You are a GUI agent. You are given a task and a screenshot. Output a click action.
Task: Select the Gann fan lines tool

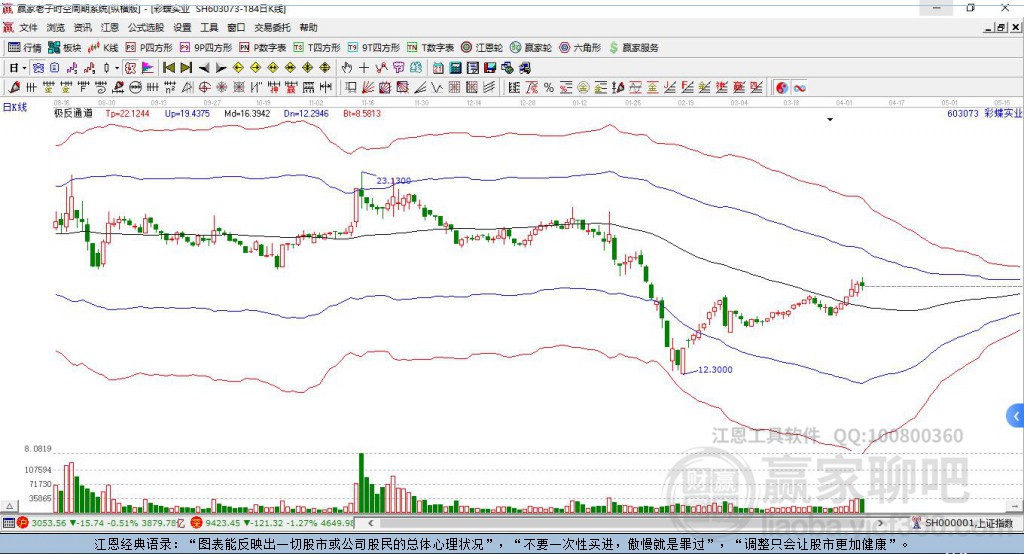coord(368,88)
